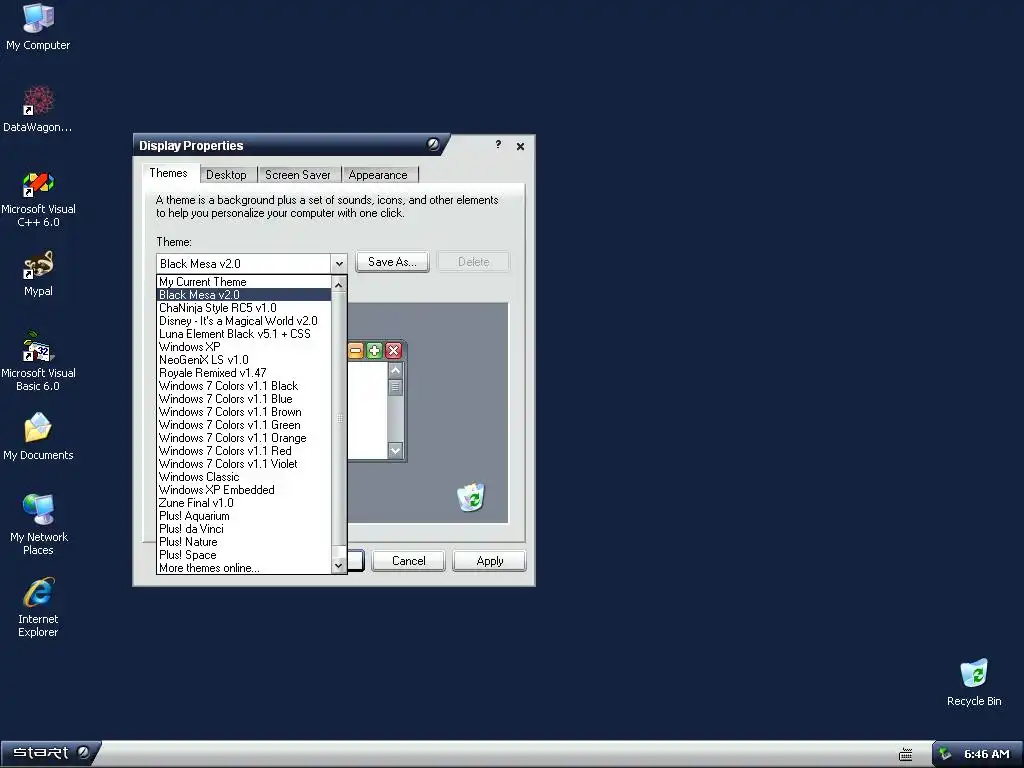Select the Windows Classic theme

click(244, 477)
